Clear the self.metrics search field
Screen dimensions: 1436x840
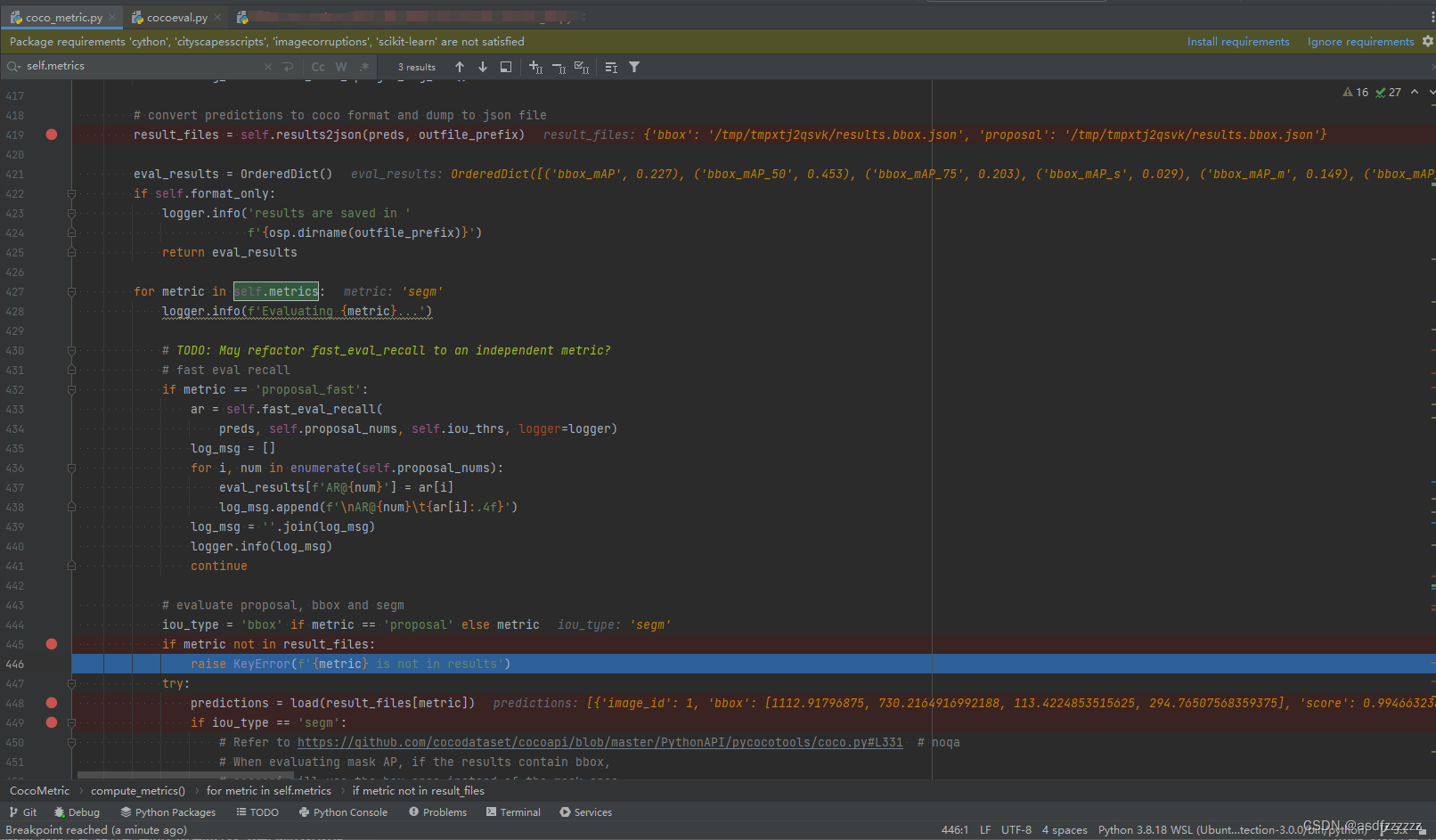268,67
